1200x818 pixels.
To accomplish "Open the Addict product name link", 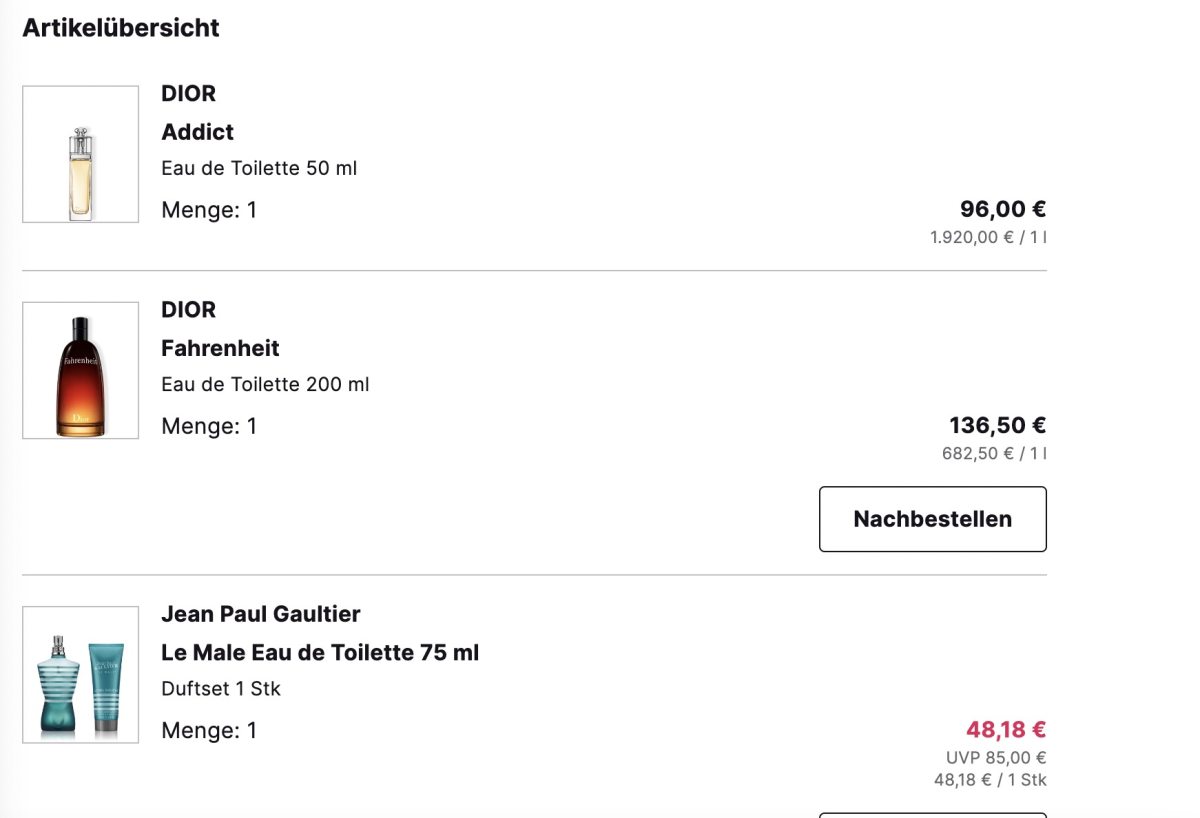I will (197, 132).
